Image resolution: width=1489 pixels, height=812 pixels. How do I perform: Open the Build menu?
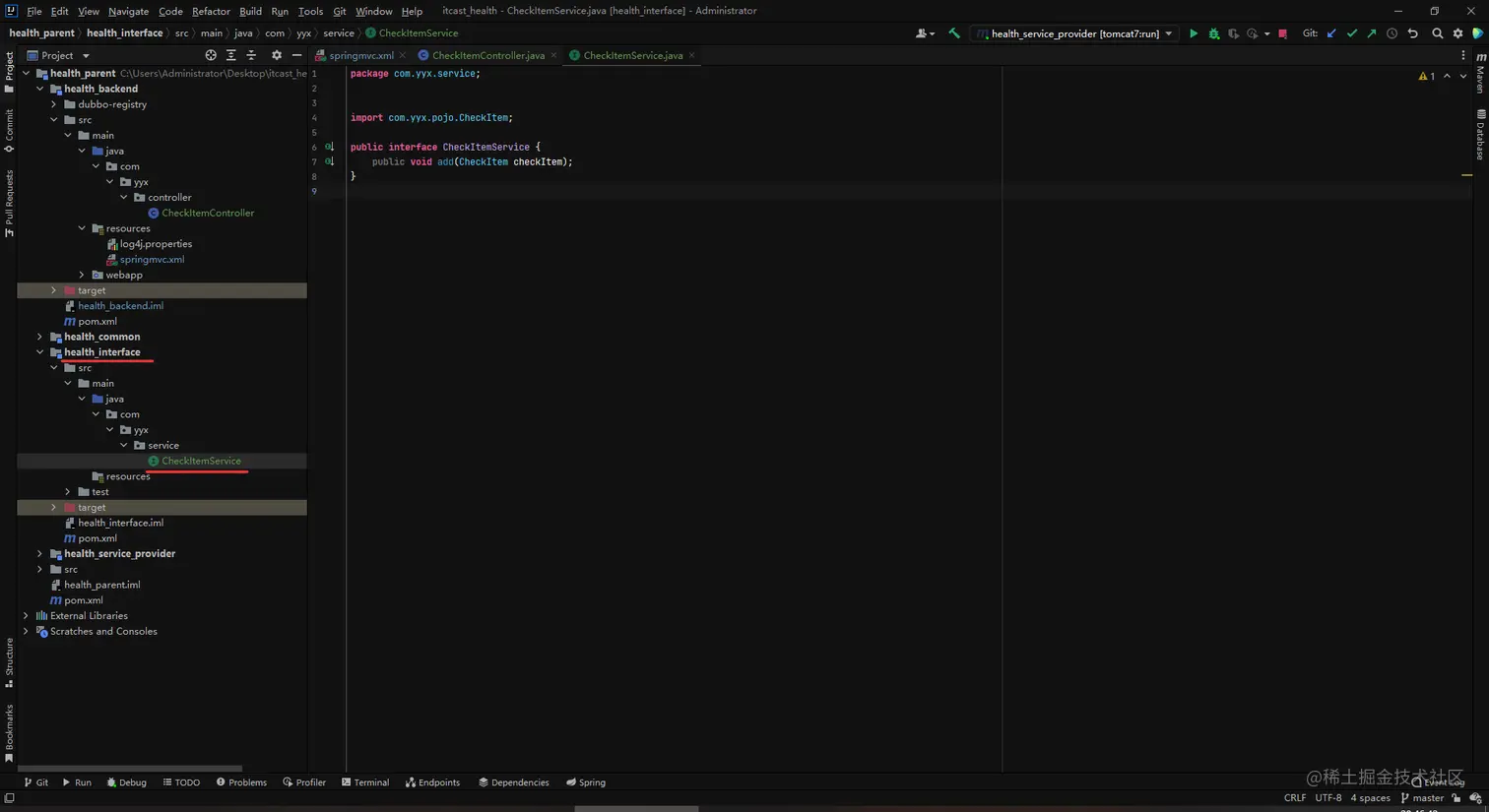coord(250,11)
